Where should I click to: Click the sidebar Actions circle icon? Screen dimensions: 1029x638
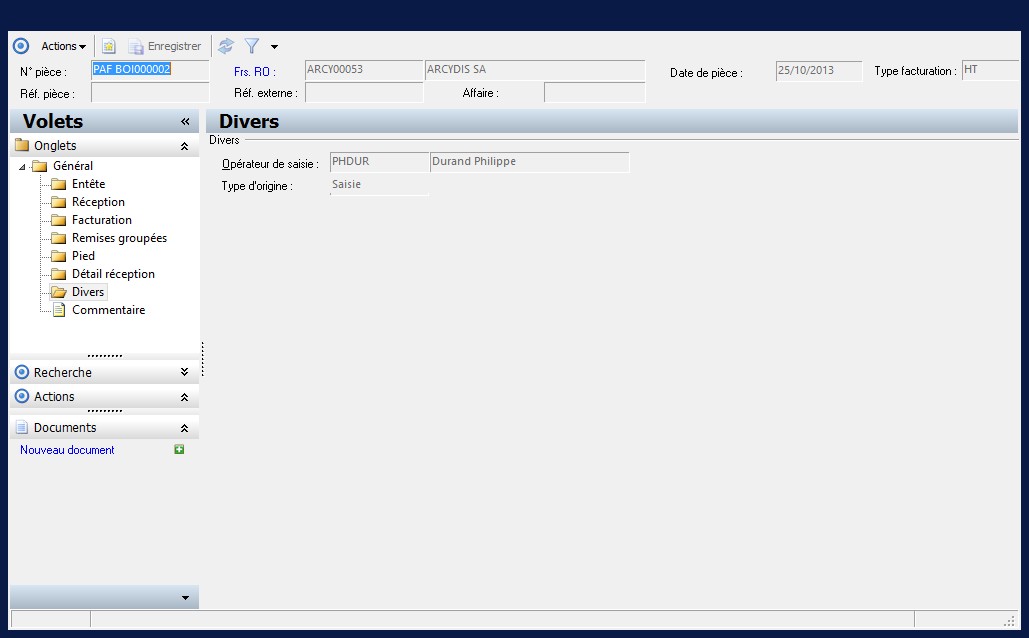(x=22, y=396)
